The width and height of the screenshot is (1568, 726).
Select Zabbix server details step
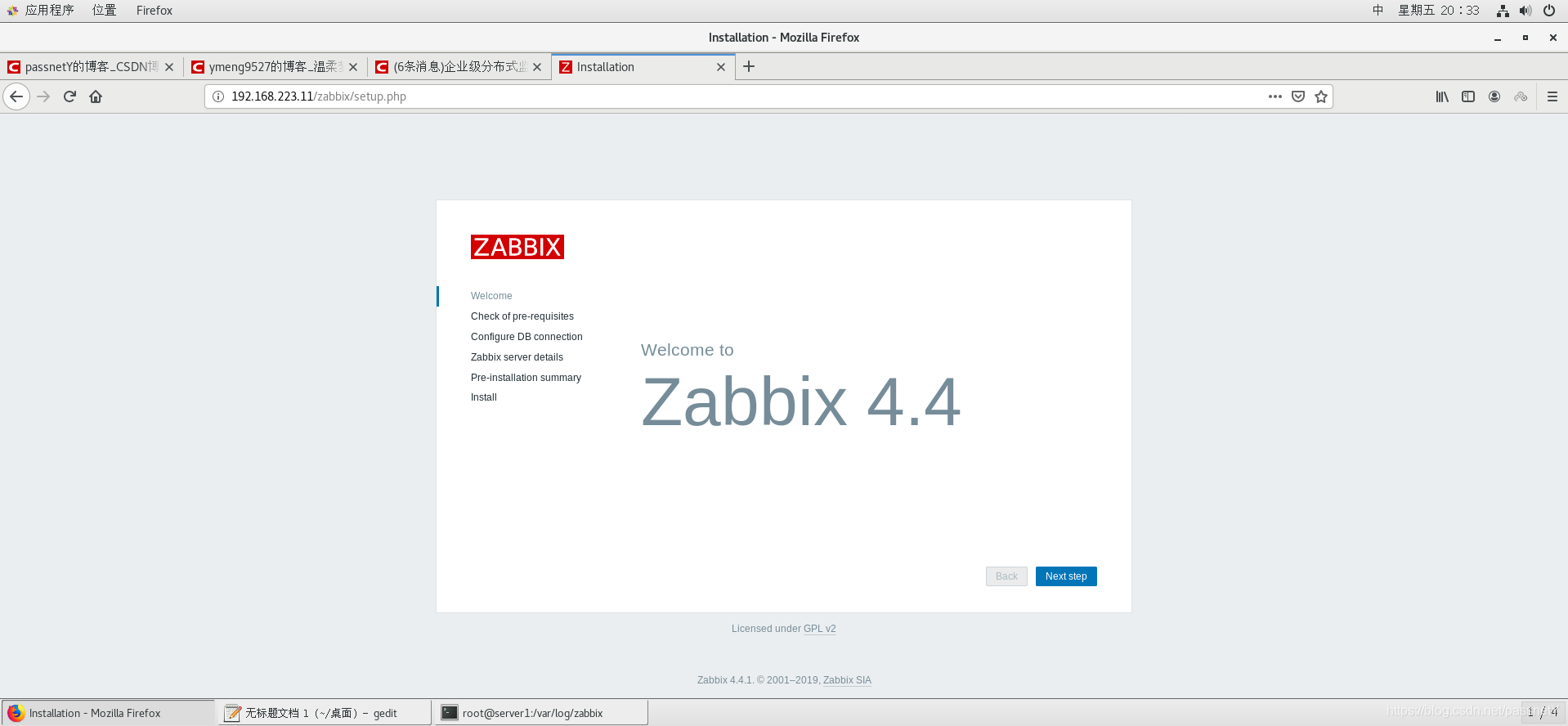pos(517,357)
